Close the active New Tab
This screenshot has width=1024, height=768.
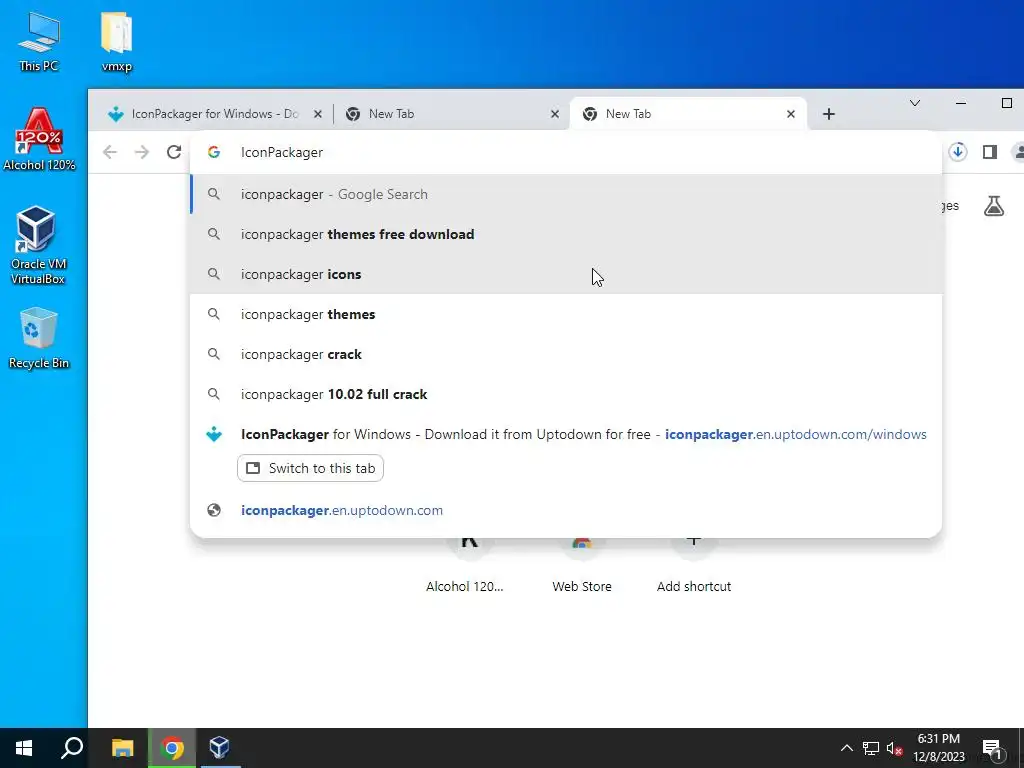[791, 114]
